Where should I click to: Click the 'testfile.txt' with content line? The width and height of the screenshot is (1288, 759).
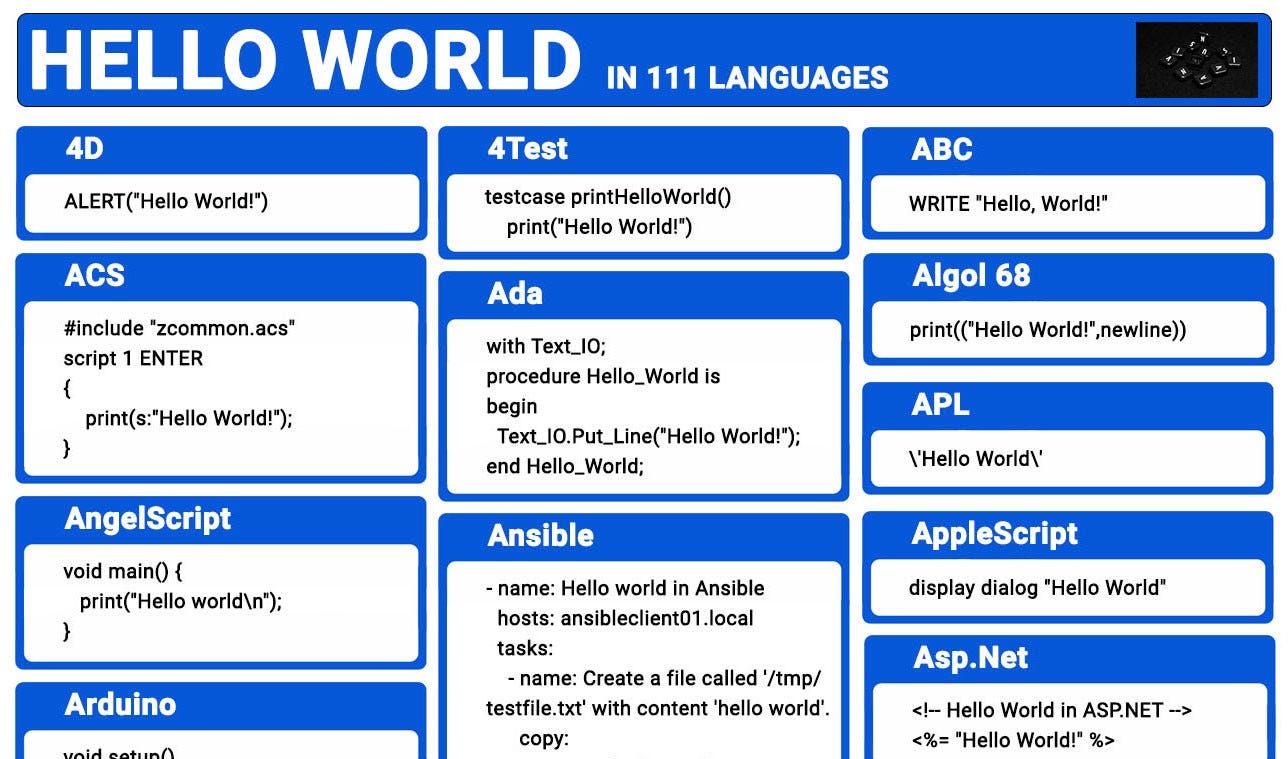click(x=658, y=708)
